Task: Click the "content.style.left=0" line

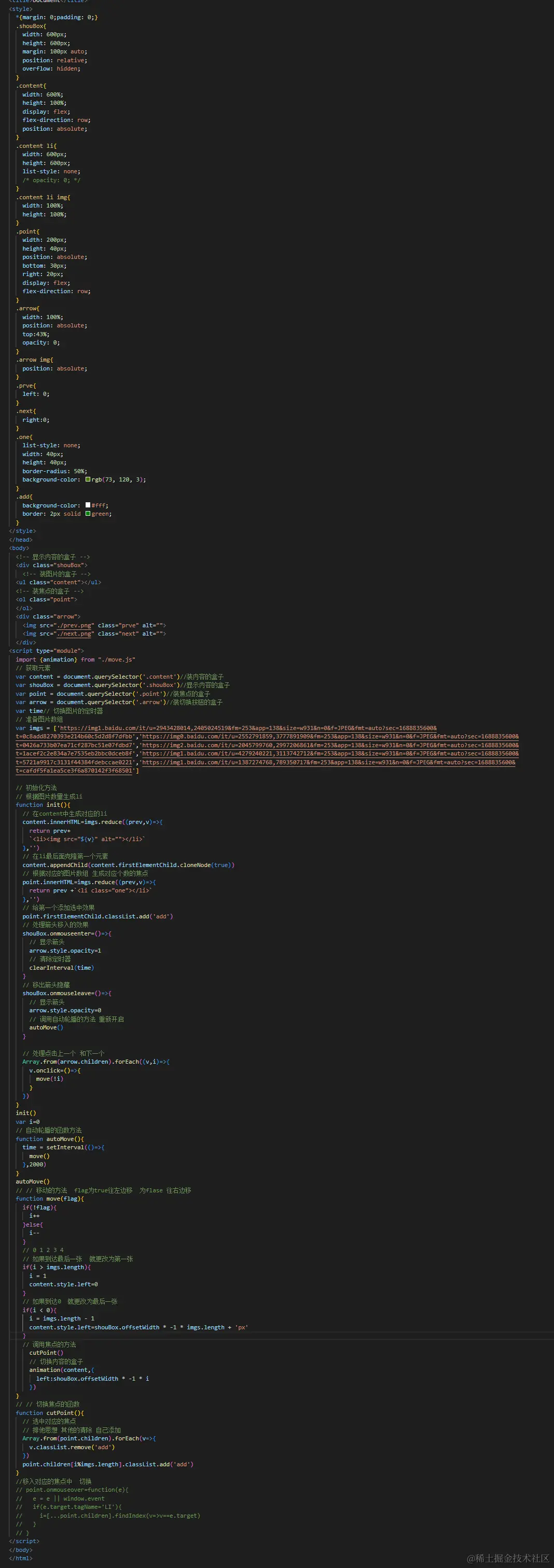Action: pyautogui.click(x=63, y=1284)
